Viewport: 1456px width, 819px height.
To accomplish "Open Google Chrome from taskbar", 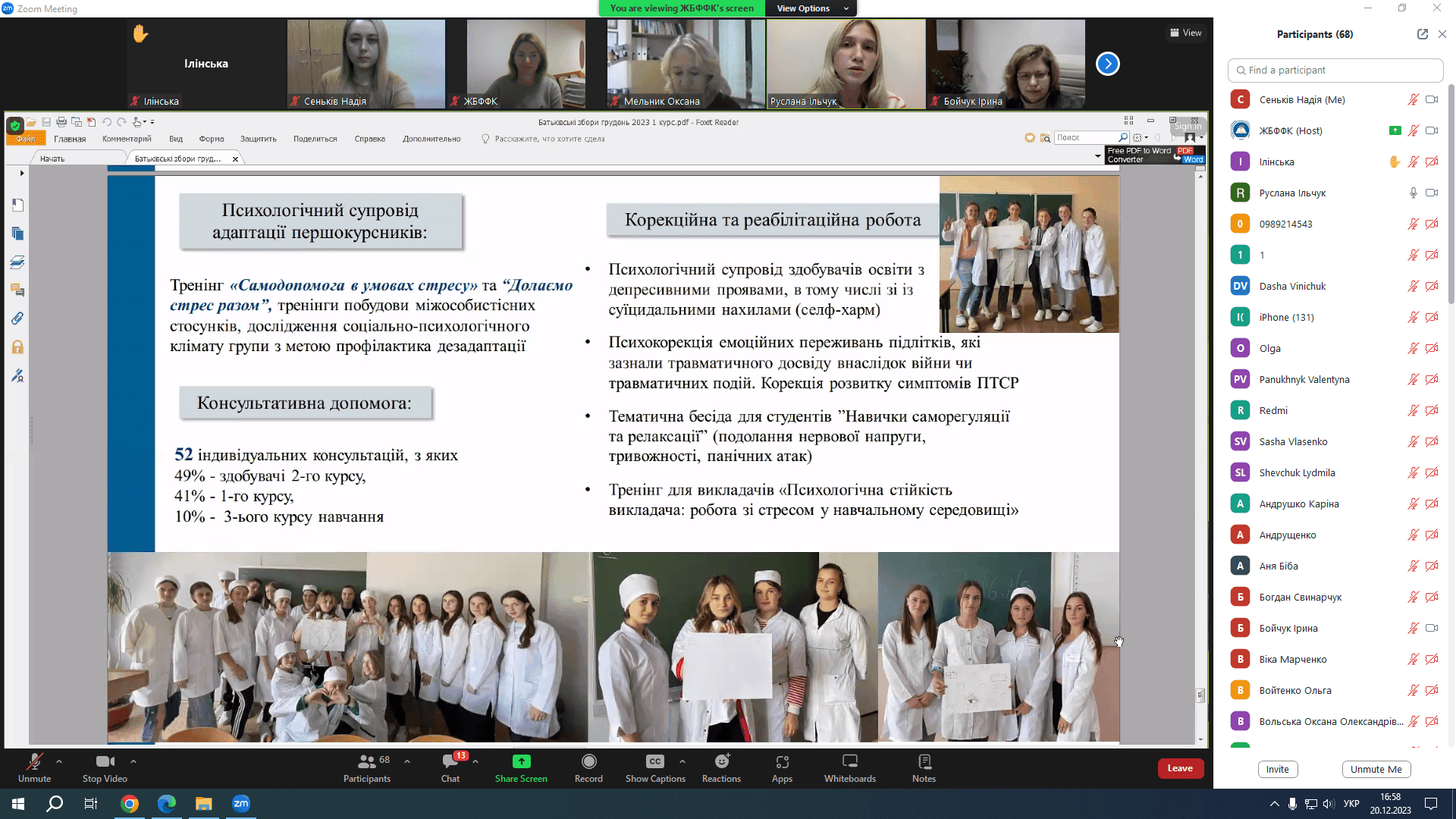I will tap(130, 804).
